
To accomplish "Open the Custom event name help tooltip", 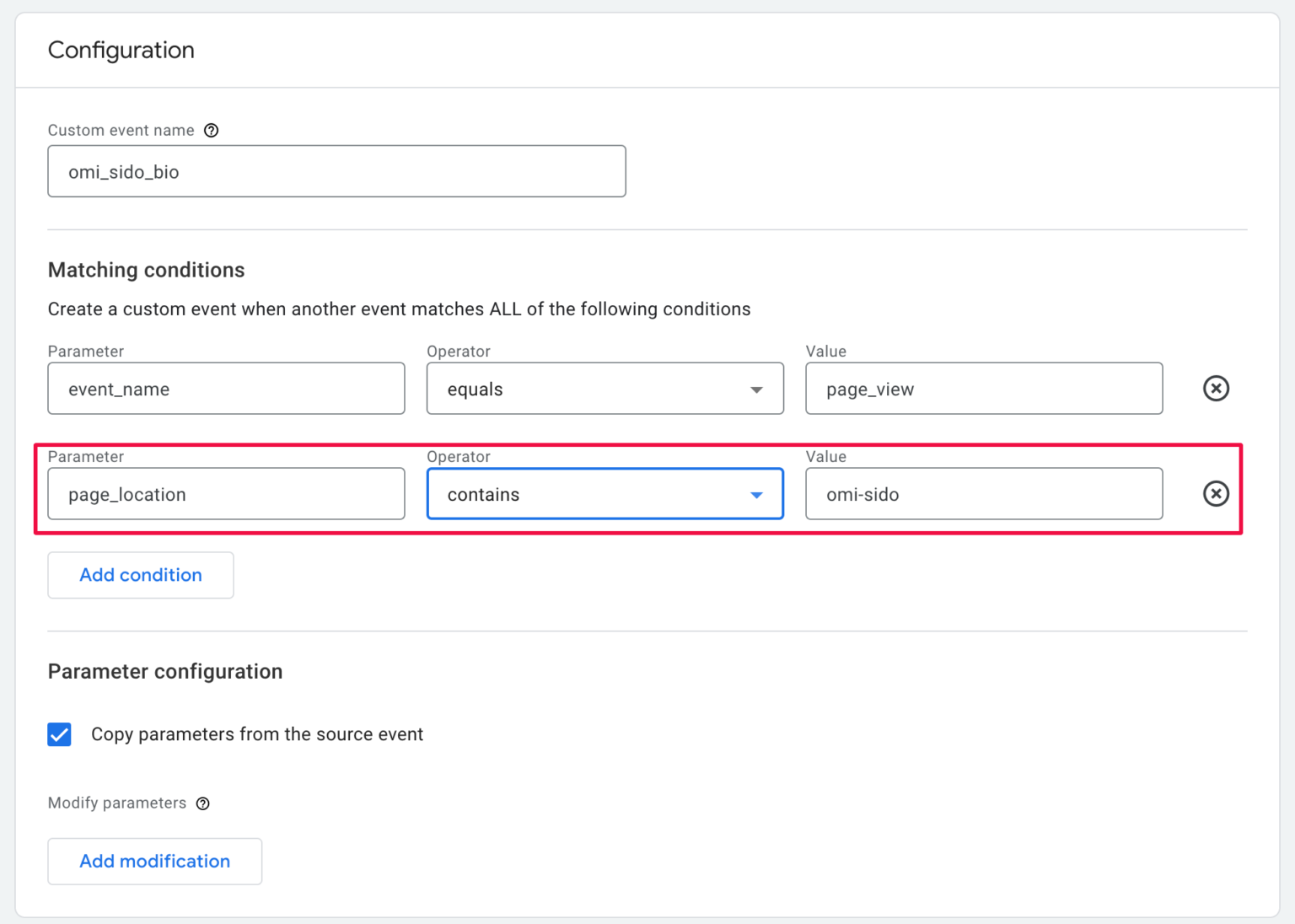I will (x=211, y=131).
